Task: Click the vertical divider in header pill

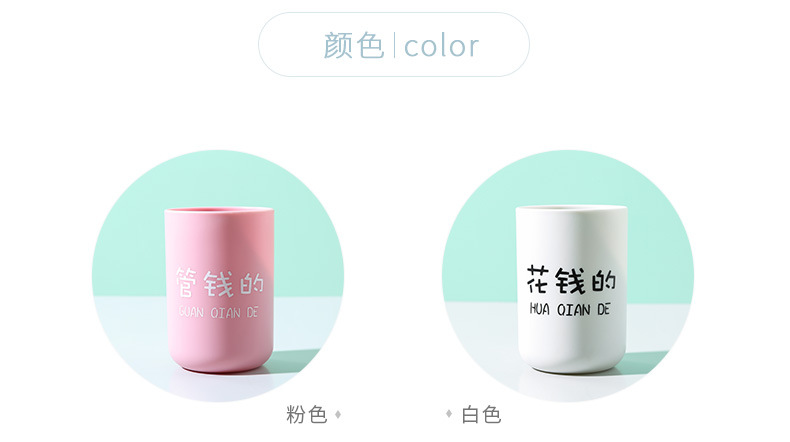Action: pyautogui.click(x=393, y=45)
